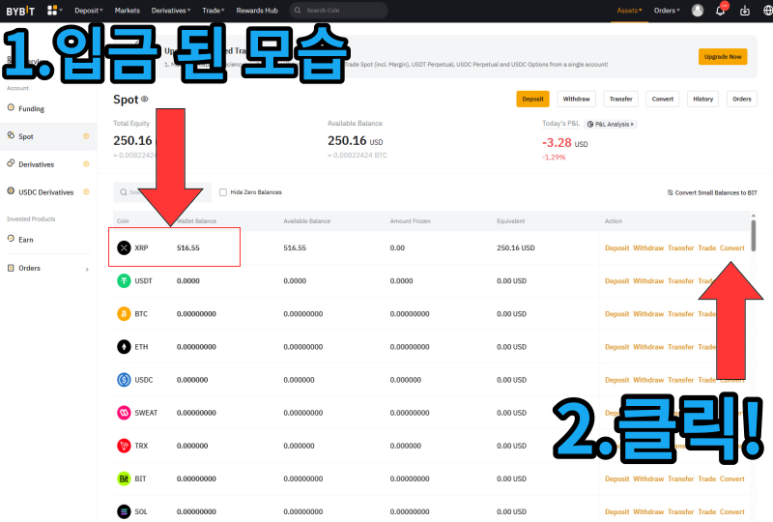Click the XRP coin icon
The image size is (773, 522).
pyautogui.click(x=124, y=248)
